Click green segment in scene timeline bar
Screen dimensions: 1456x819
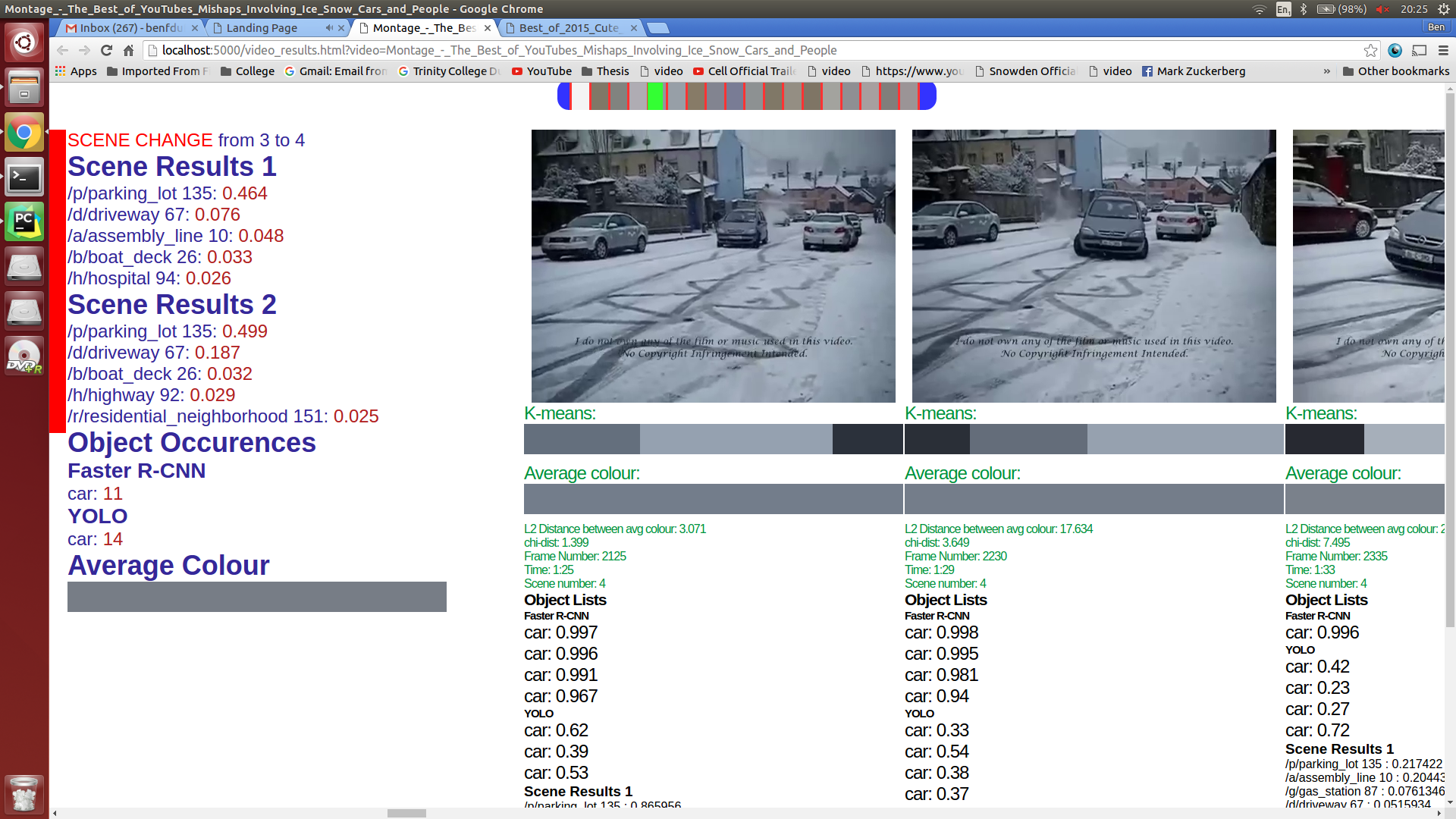tap(655, 96)
